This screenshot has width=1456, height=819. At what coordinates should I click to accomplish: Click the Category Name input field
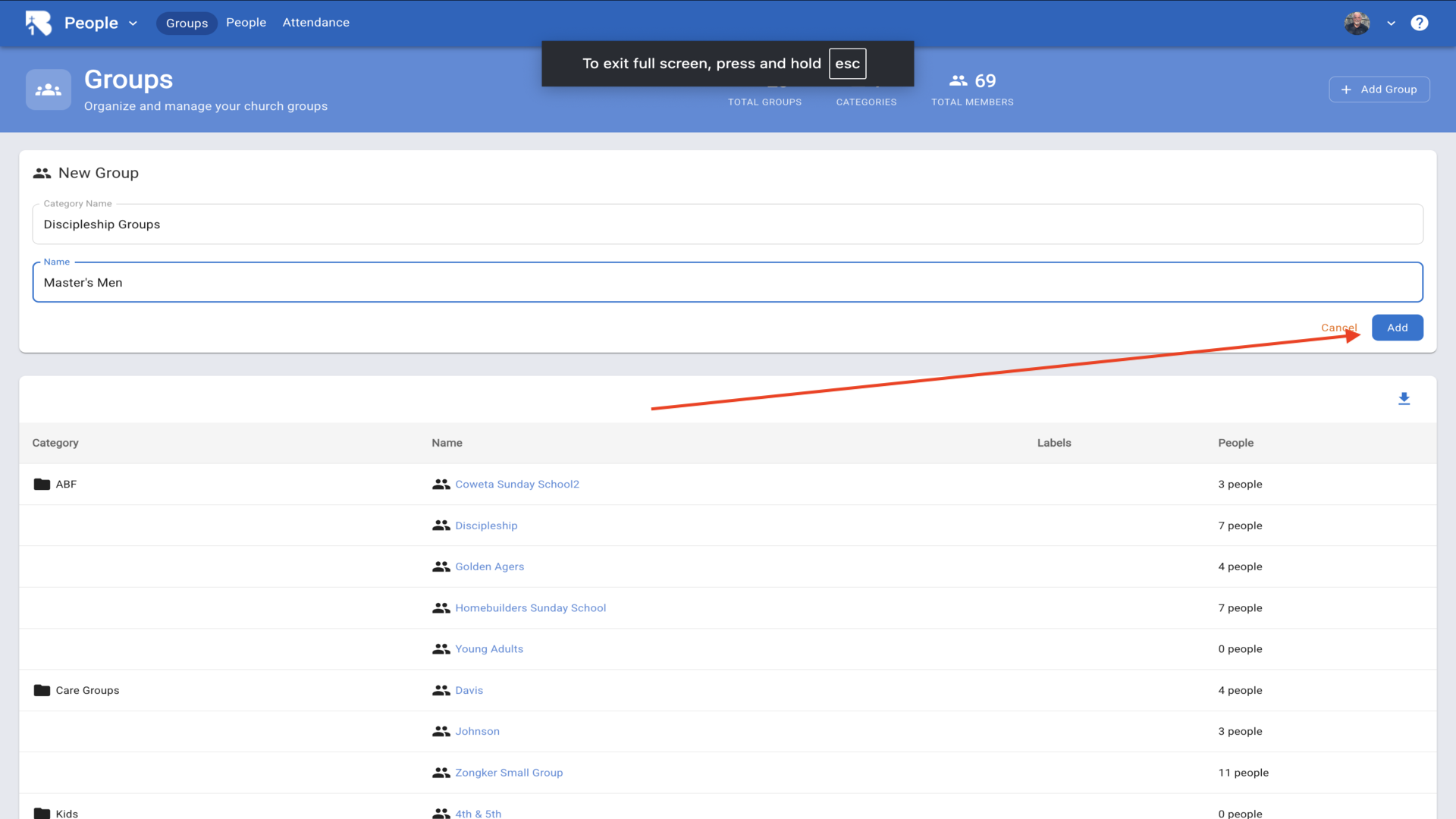(726, 224)
